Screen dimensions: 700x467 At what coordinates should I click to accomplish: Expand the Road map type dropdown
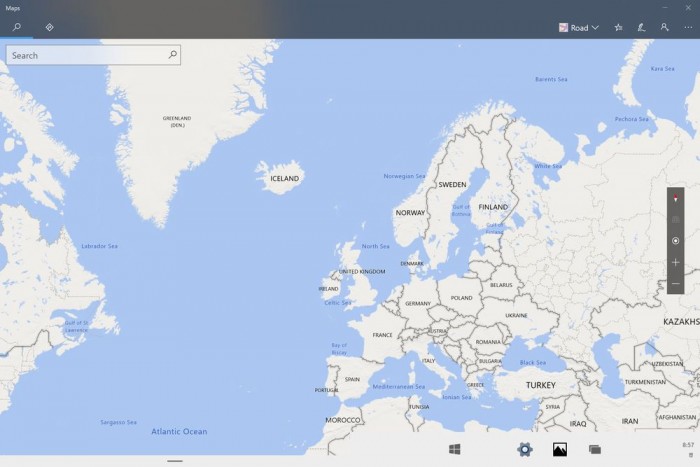tap(579, 28)
